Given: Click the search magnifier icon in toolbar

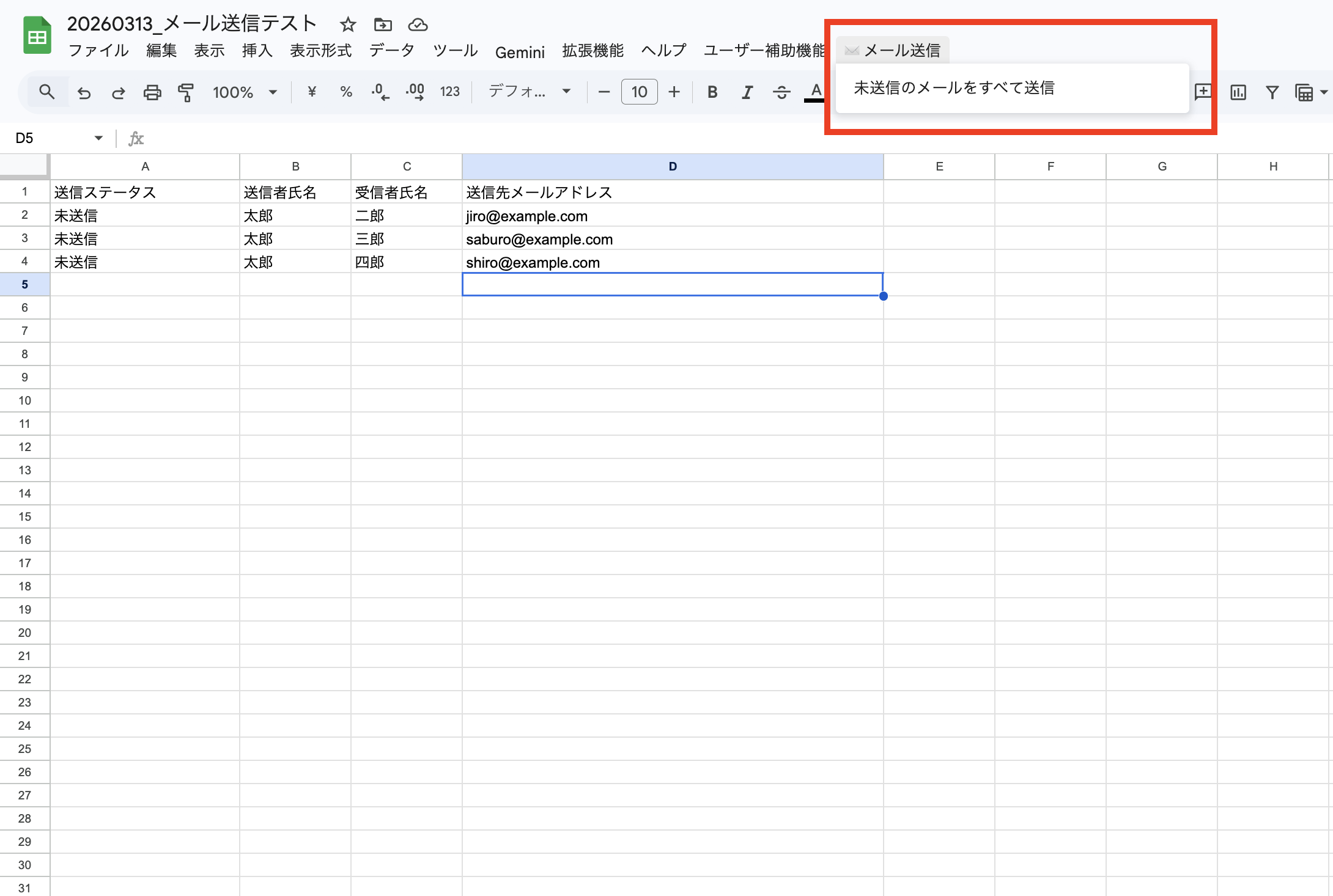Looking at the screenshot, I should (x=46, y=92).
